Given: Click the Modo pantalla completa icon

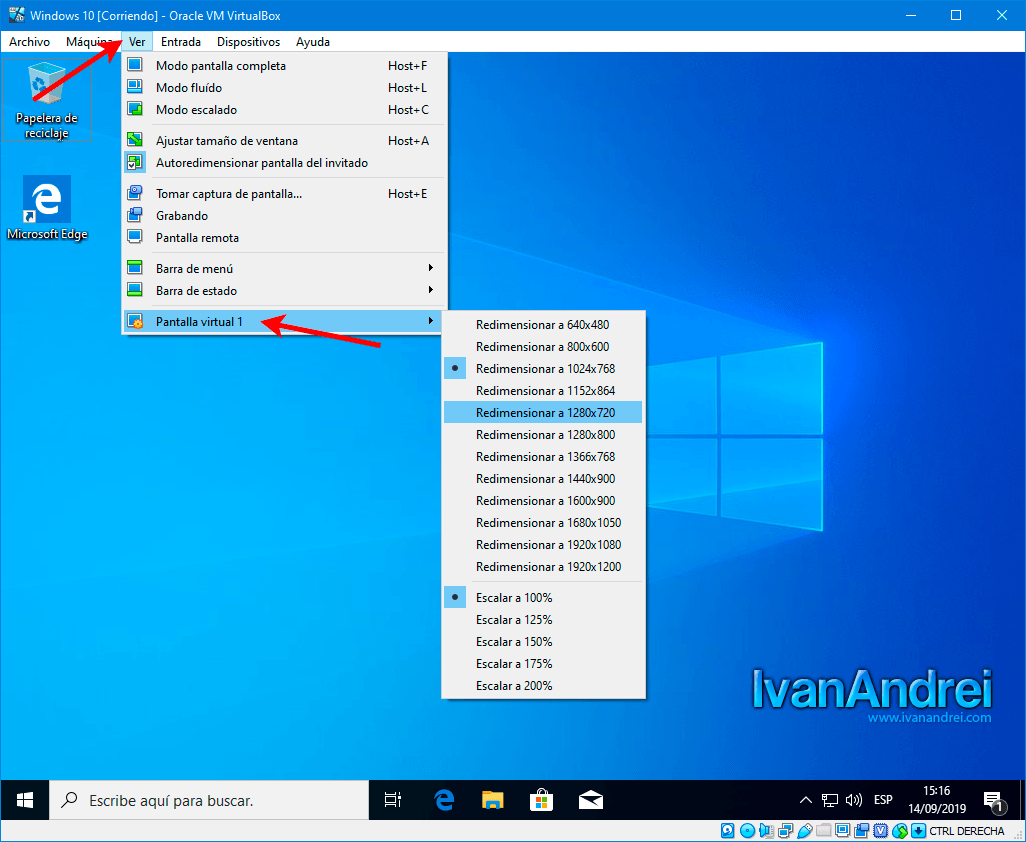Looking at the screenshot, I should click(x=135, y=65).
